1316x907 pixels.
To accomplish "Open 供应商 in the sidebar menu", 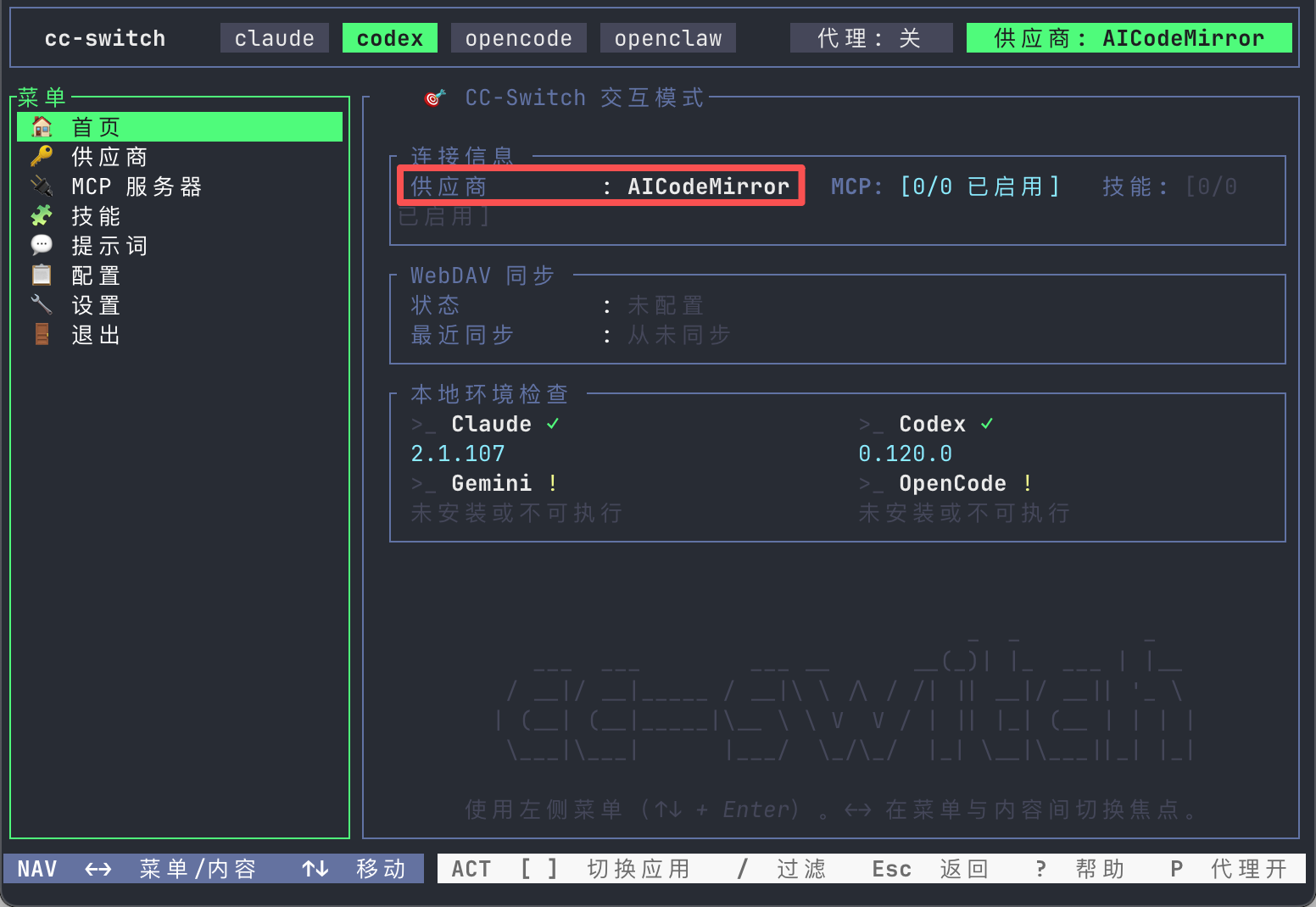I will tap(180, 157).
